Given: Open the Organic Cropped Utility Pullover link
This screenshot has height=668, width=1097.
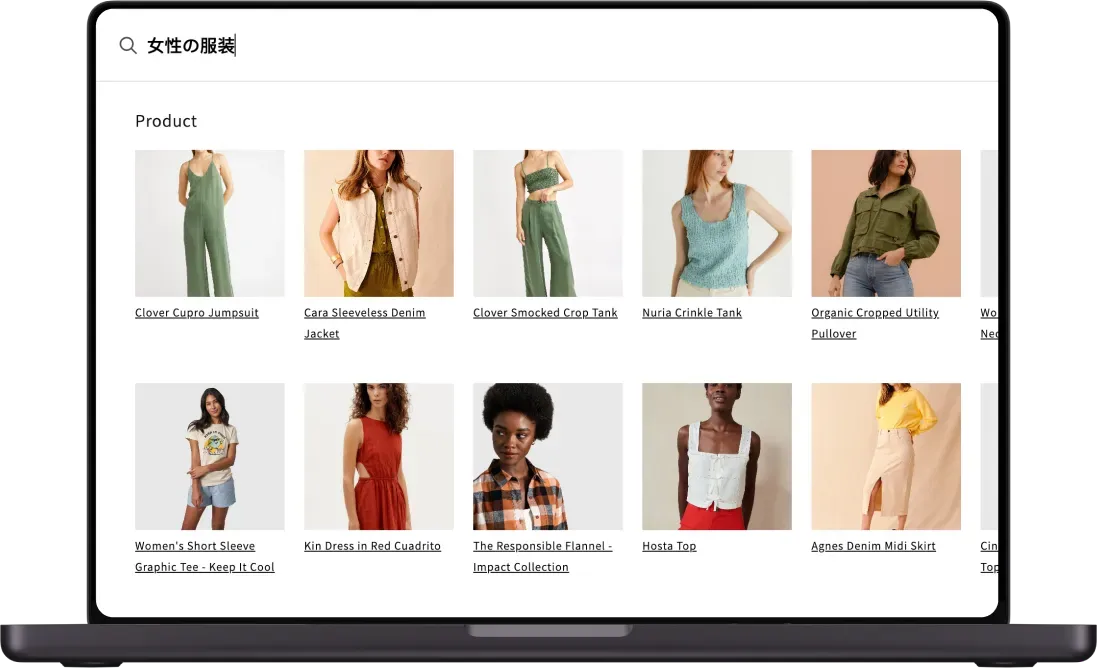Looking at the screenshot, I should pyautogui.click(x=875, y=323).
